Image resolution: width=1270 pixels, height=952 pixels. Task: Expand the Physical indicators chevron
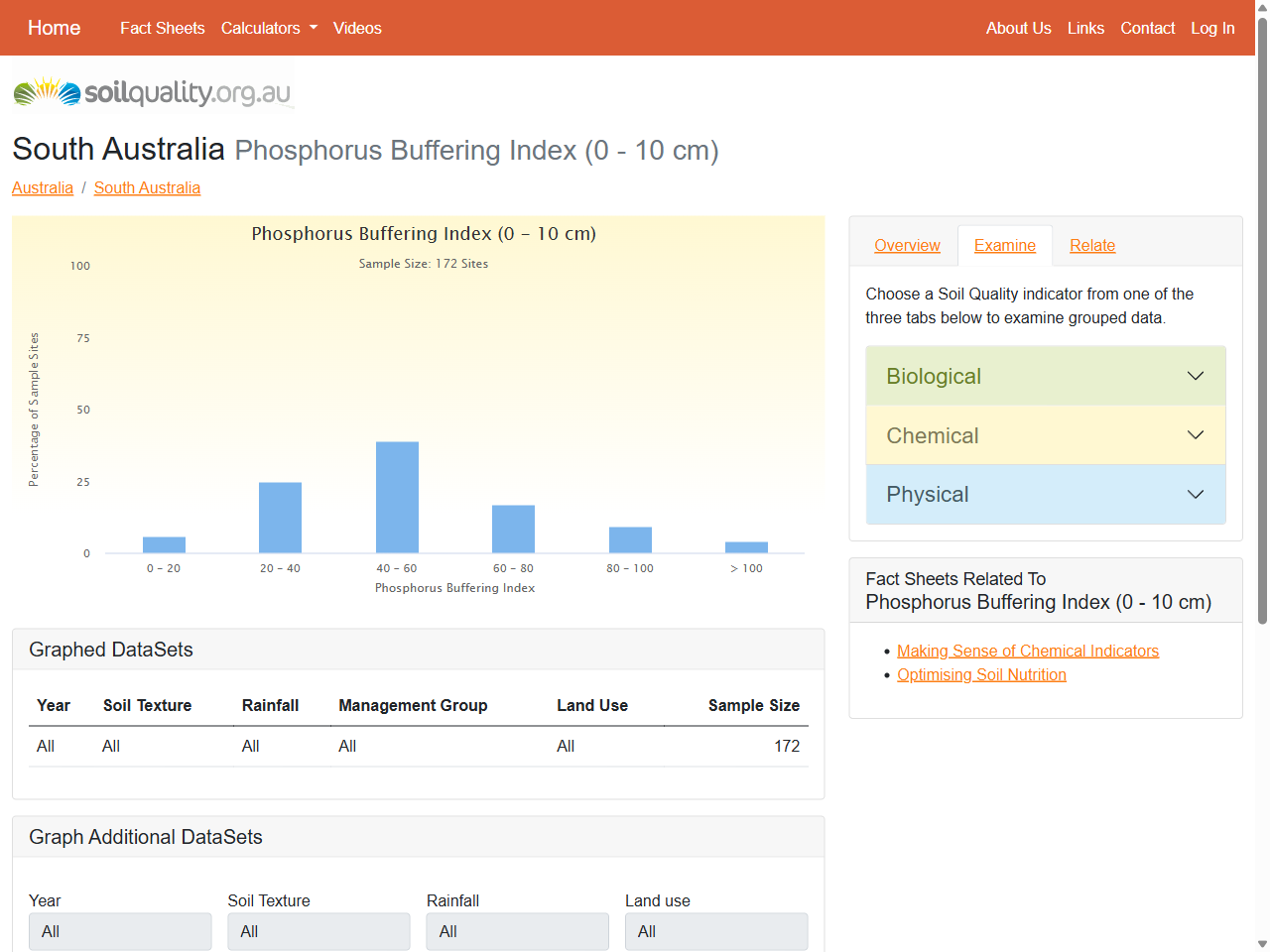[x=1195, y=494]
